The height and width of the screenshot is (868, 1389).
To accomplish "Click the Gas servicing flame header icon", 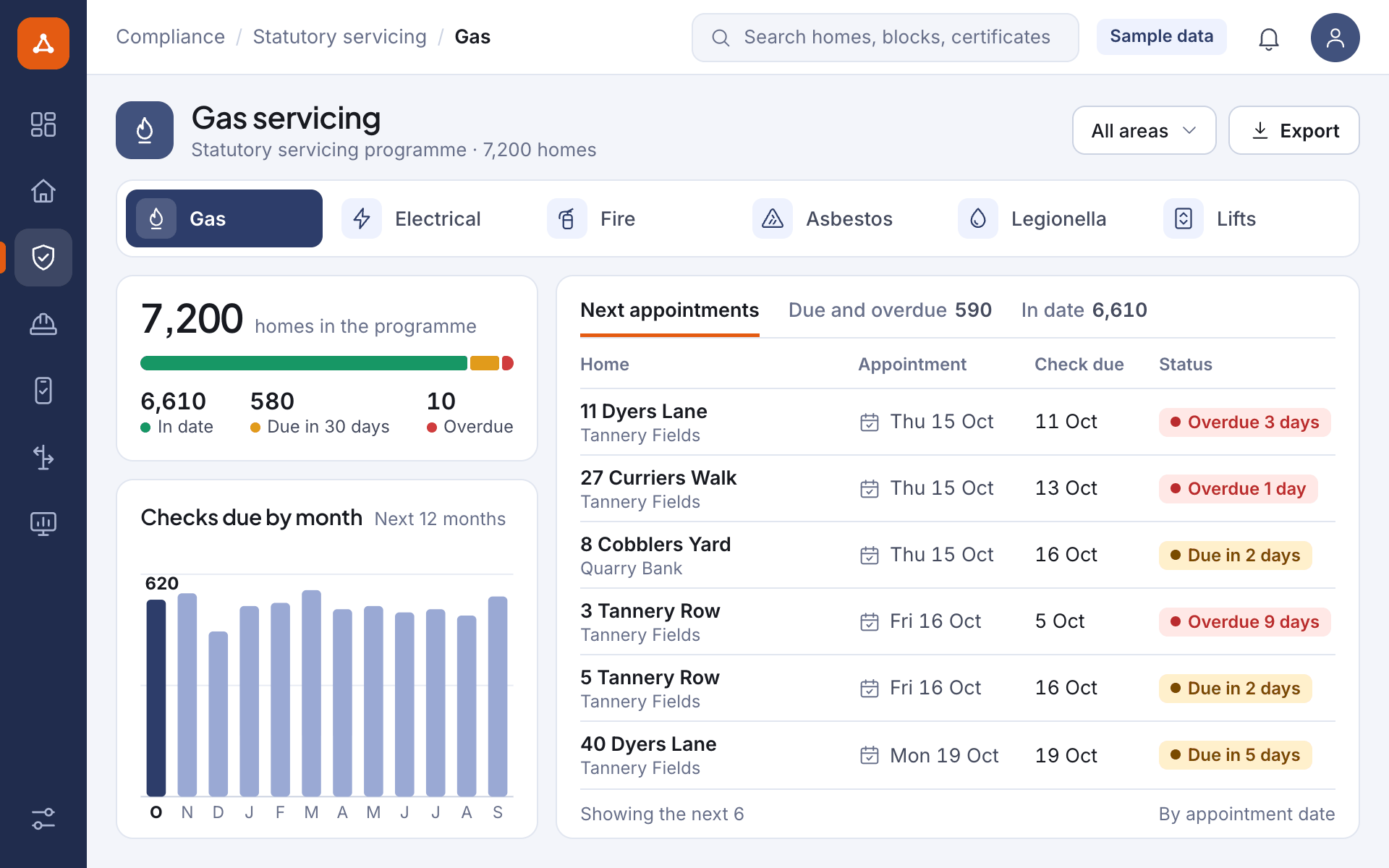I will pyautogui.click(x=145, y=130).
